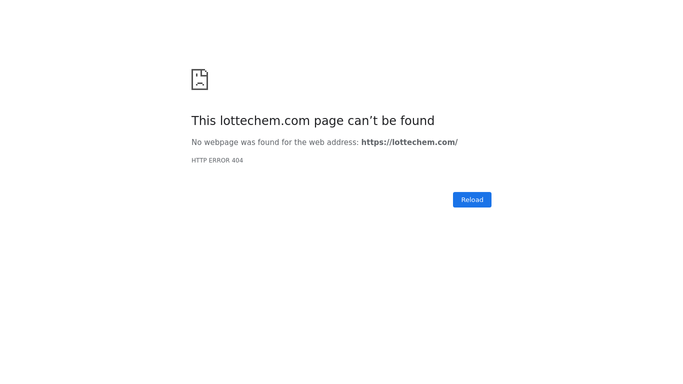Select the heading "This lottechem.com page can't be found"
Screen dimensions: 683x384
coord(313,121)
